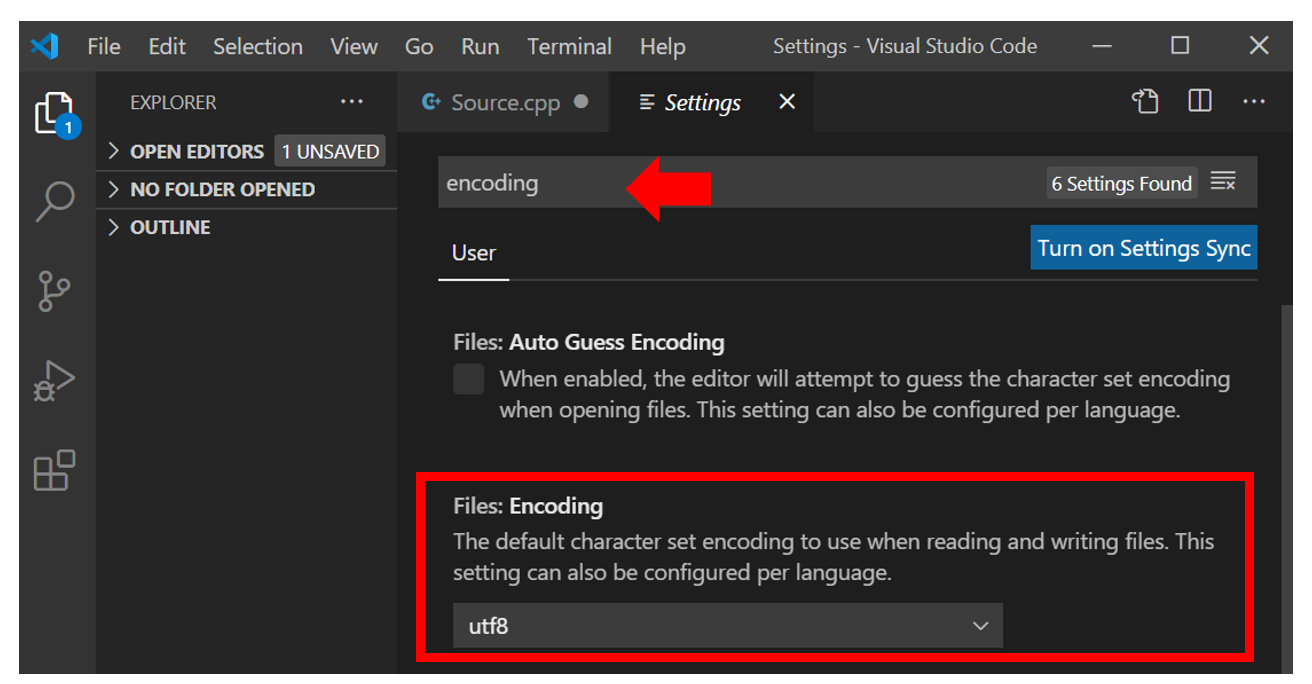This screenshot has width=1312, height=684.
Task: Open the Run menu
Action: coord(481,46)
